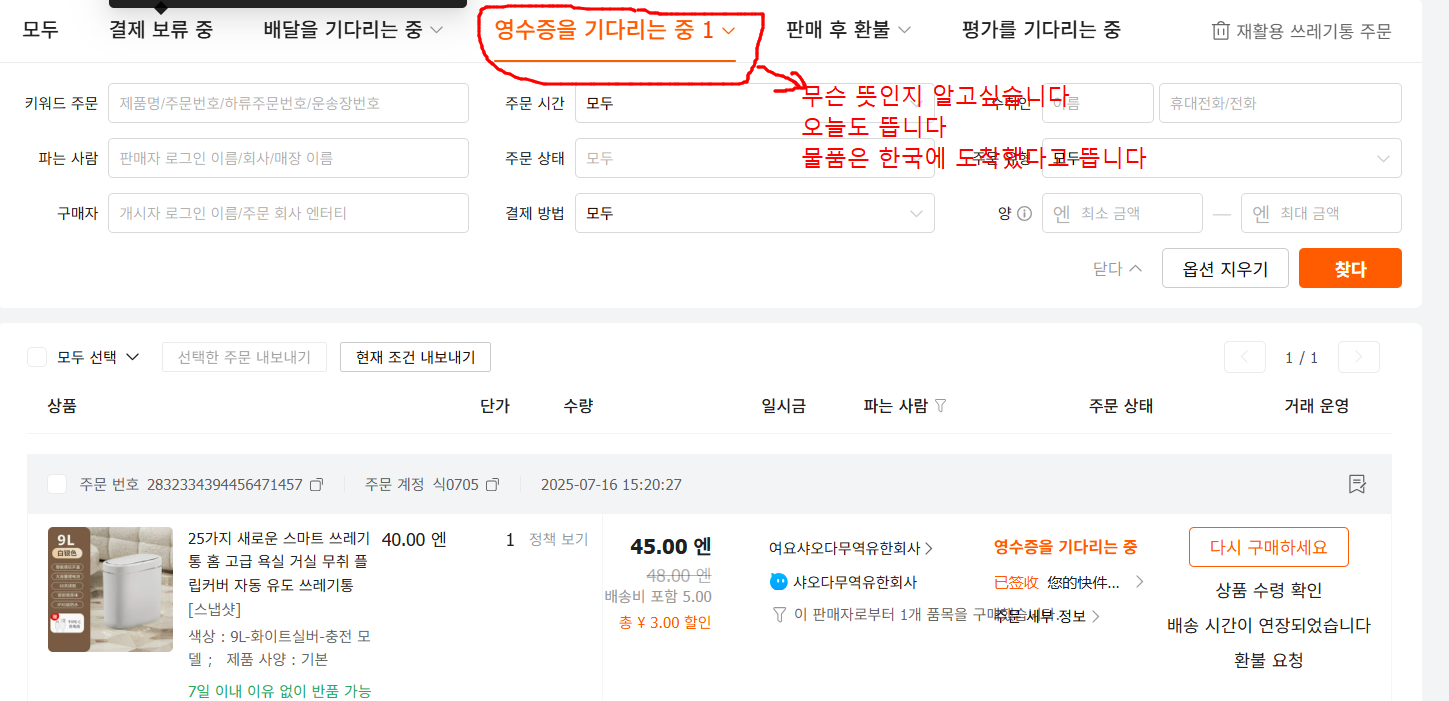
Task: Toggle the 모두 선택 checkbox
Action: [37, 357]
